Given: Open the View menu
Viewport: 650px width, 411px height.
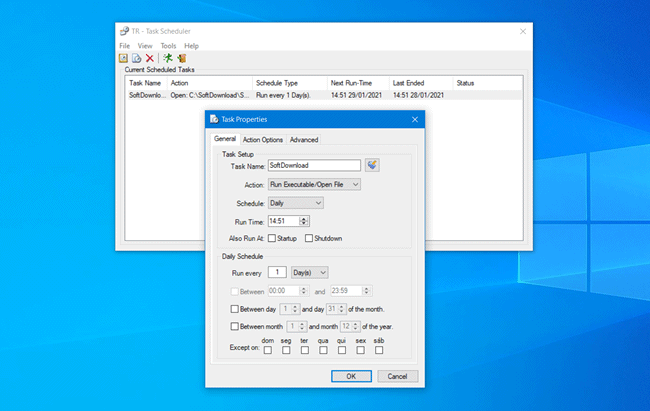Looking at the screenshot, I should 145,46.
